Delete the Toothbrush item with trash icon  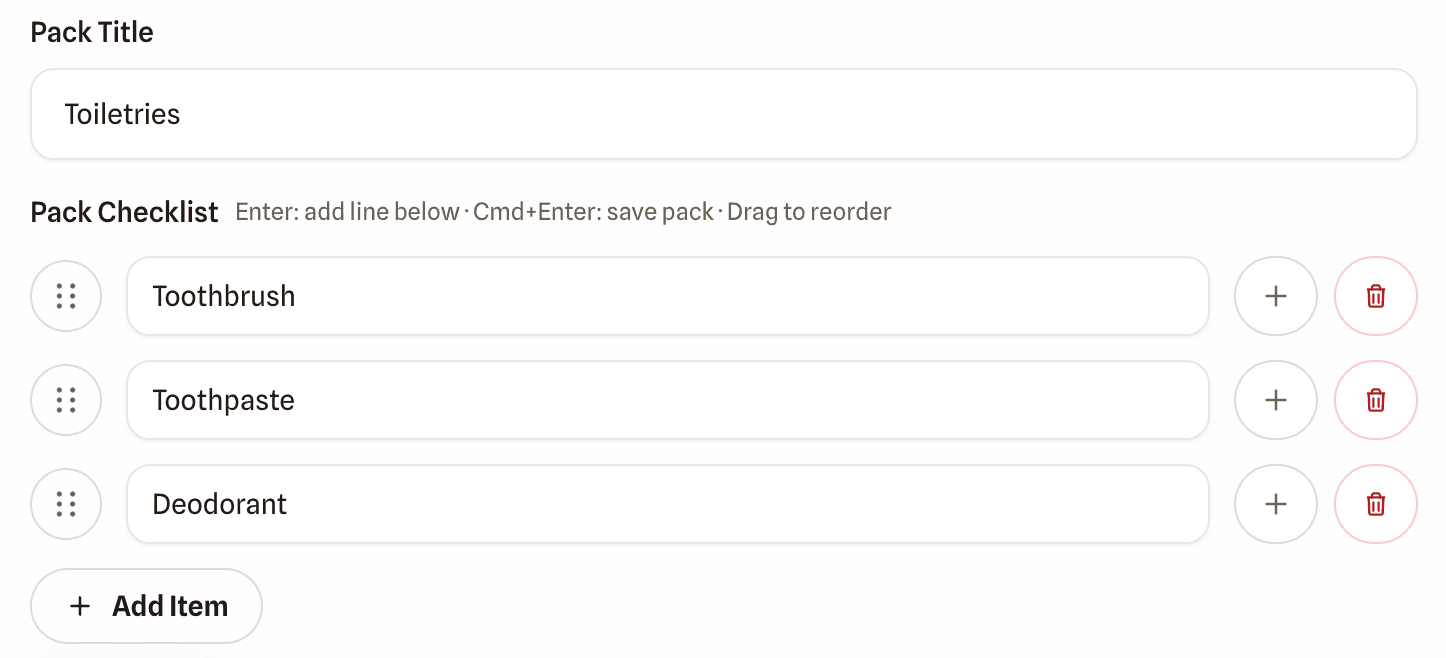[x=1376, y=296]
